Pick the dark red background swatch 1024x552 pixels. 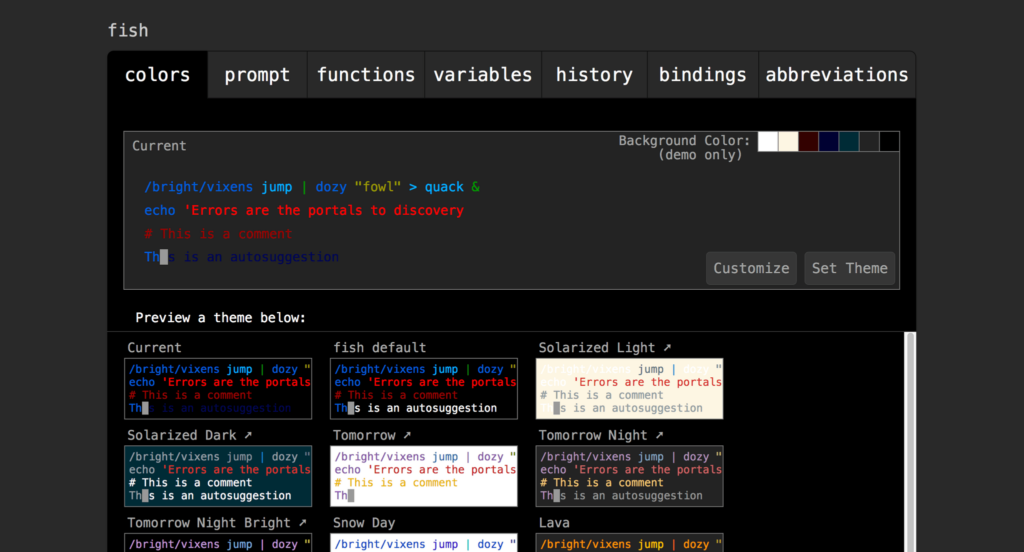pos(808,142)
